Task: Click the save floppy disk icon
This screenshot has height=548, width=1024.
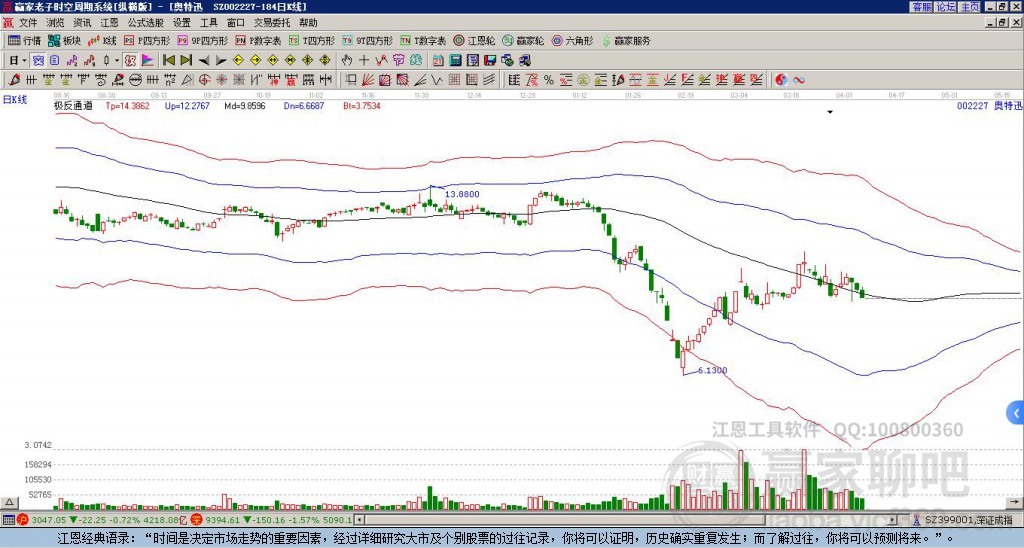Action: coord(490,61)
